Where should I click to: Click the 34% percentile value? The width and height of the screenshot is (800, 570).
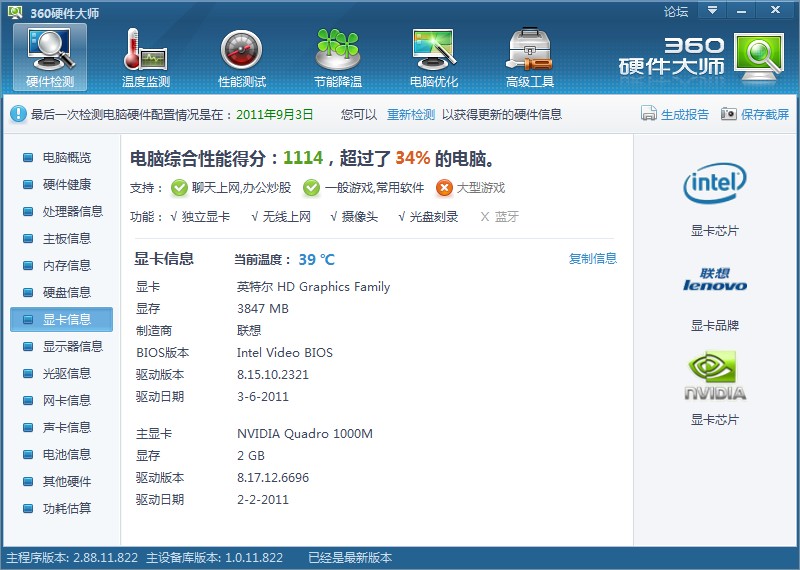click(x=413, y=158)
